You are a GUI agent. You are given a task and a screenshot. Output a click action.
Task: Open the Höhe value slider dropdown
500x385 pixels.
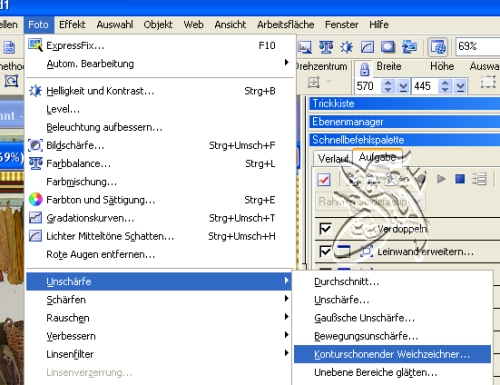[x=461, y=86]
